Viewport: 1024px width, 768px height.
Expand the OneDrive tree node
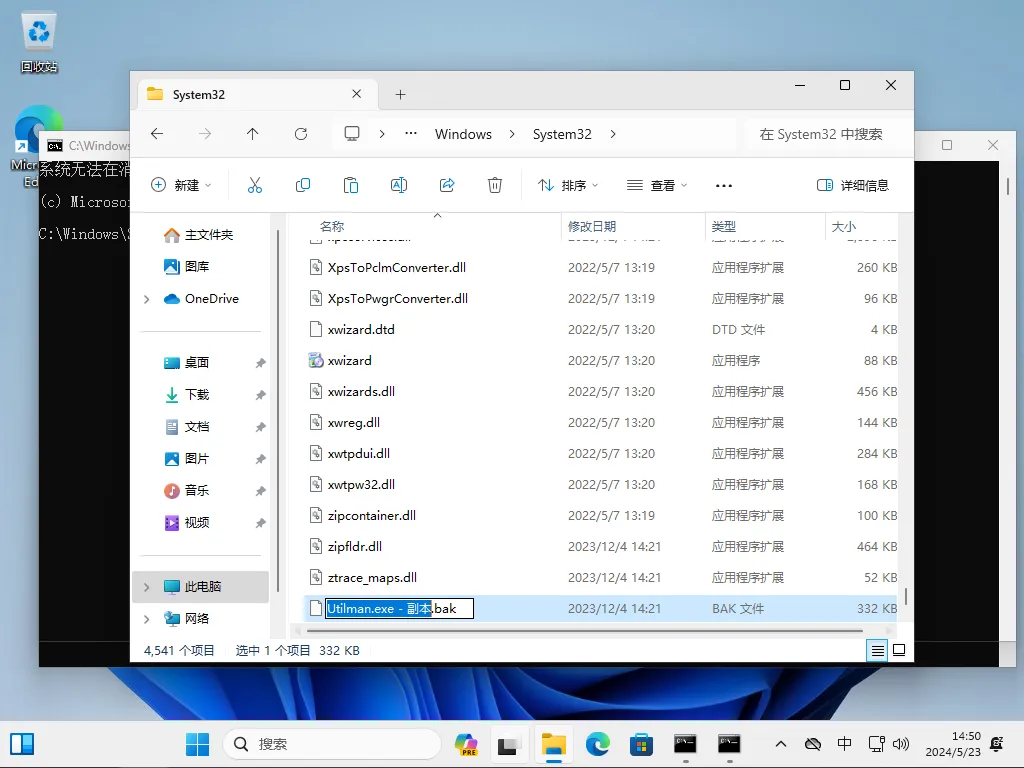147,299
